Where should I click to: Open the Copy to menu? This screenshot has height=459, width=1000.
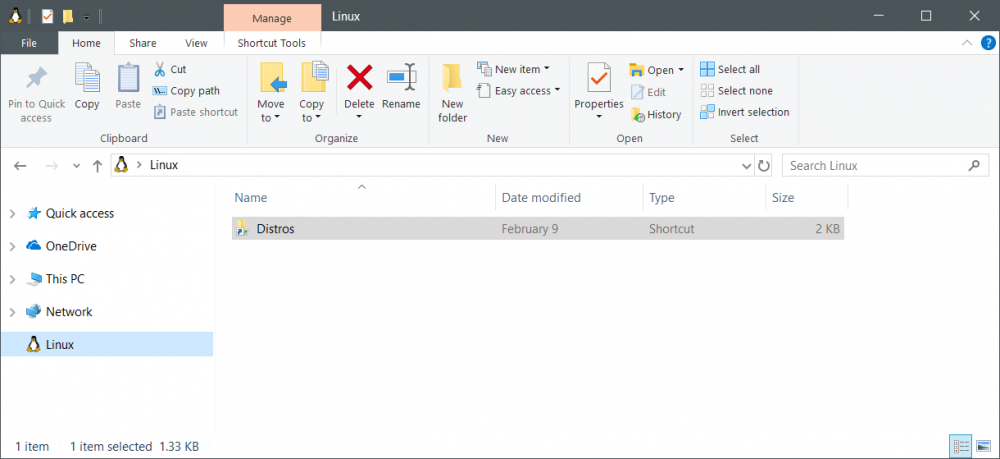pyautogui.click(x=312, y=92)
